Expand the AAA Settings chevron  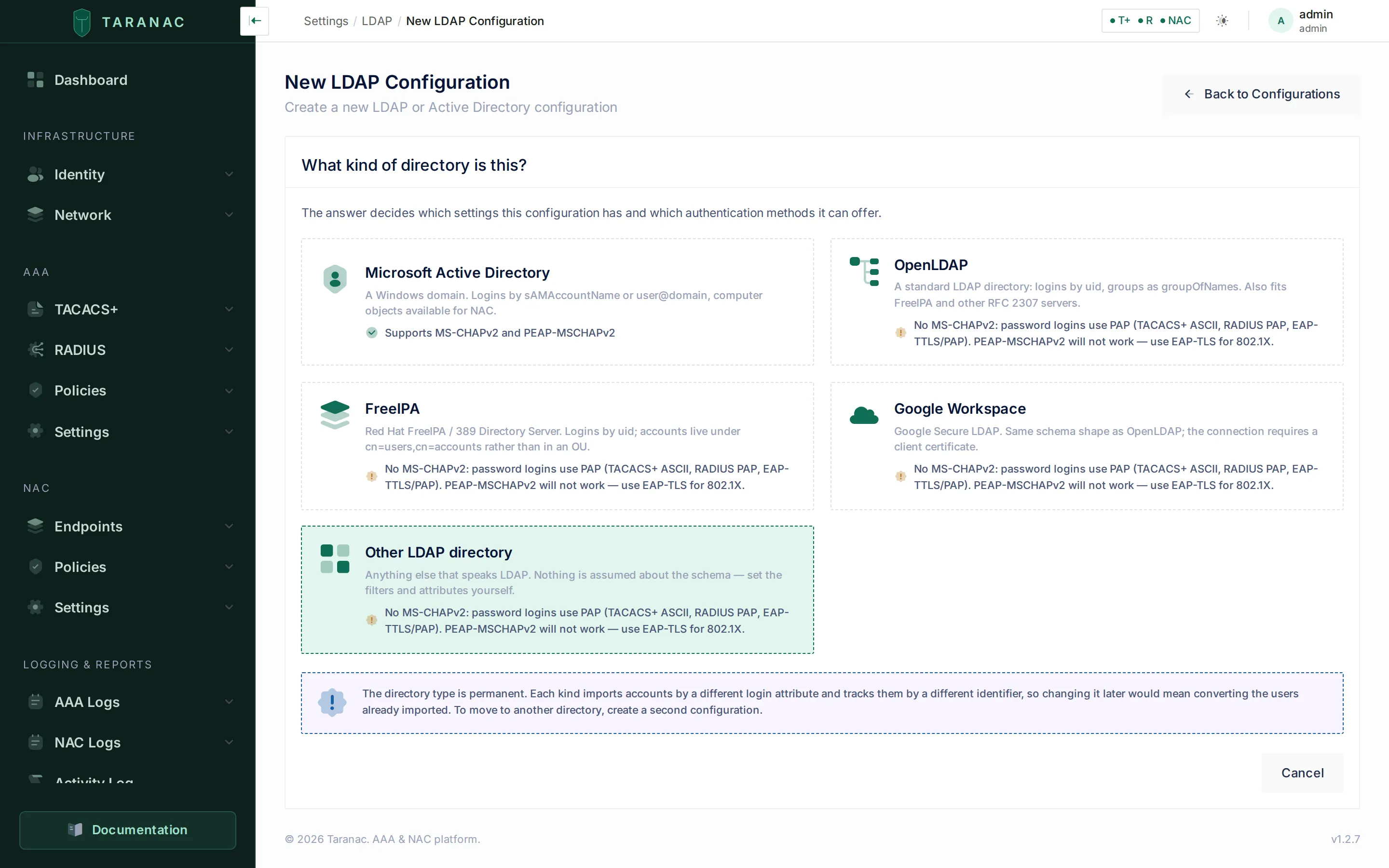coord(229,432)
